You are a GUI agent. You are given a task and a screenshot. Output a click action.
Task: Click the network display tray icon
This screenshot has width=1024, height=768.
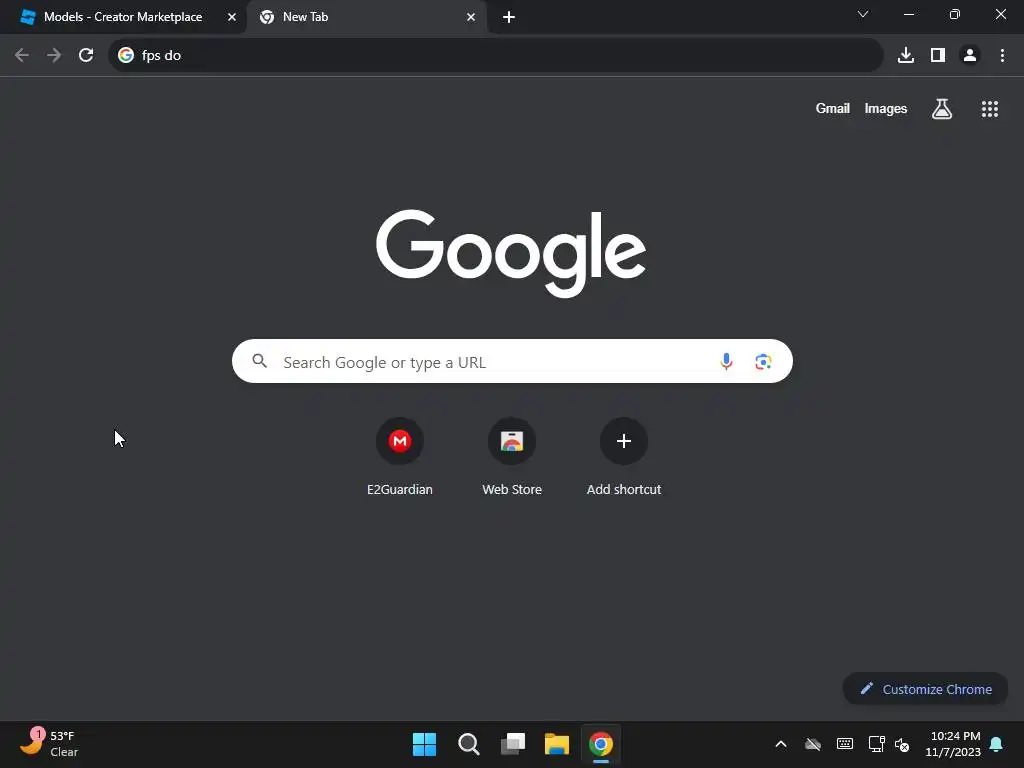(x=876, y=744)
